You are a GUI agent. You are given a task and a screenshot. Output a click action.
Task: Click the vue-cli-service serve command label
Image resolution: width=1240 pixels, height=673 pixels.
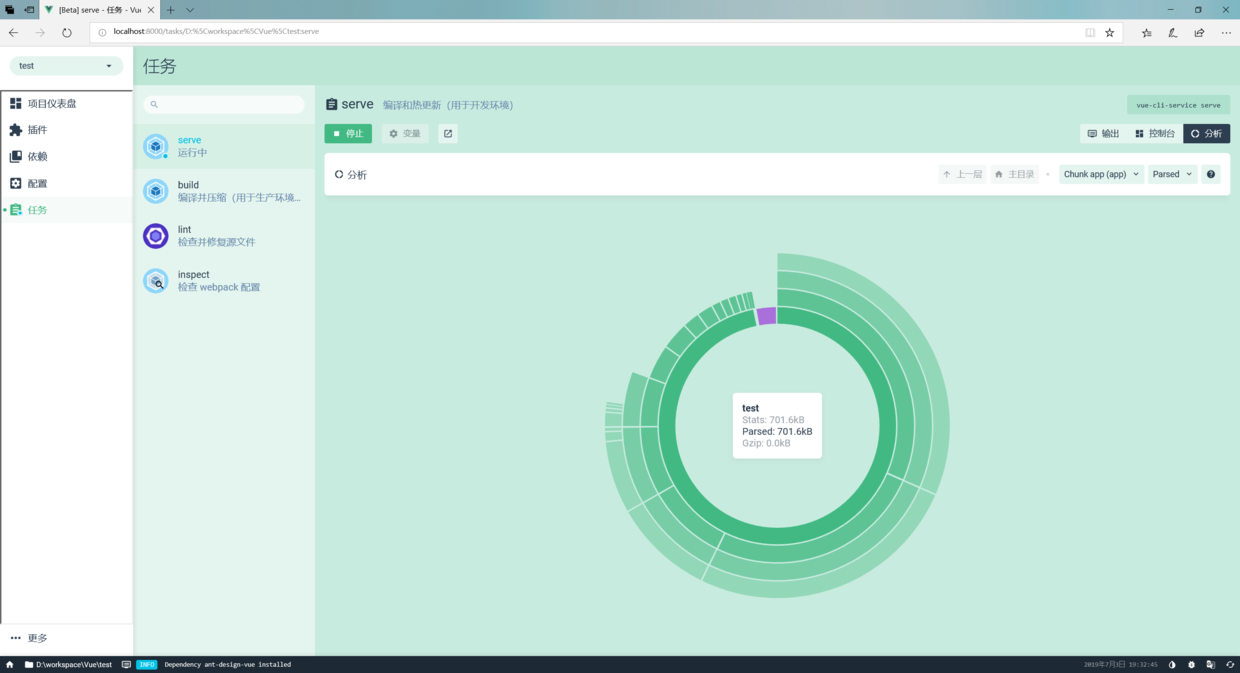[x=1178, y=105]
